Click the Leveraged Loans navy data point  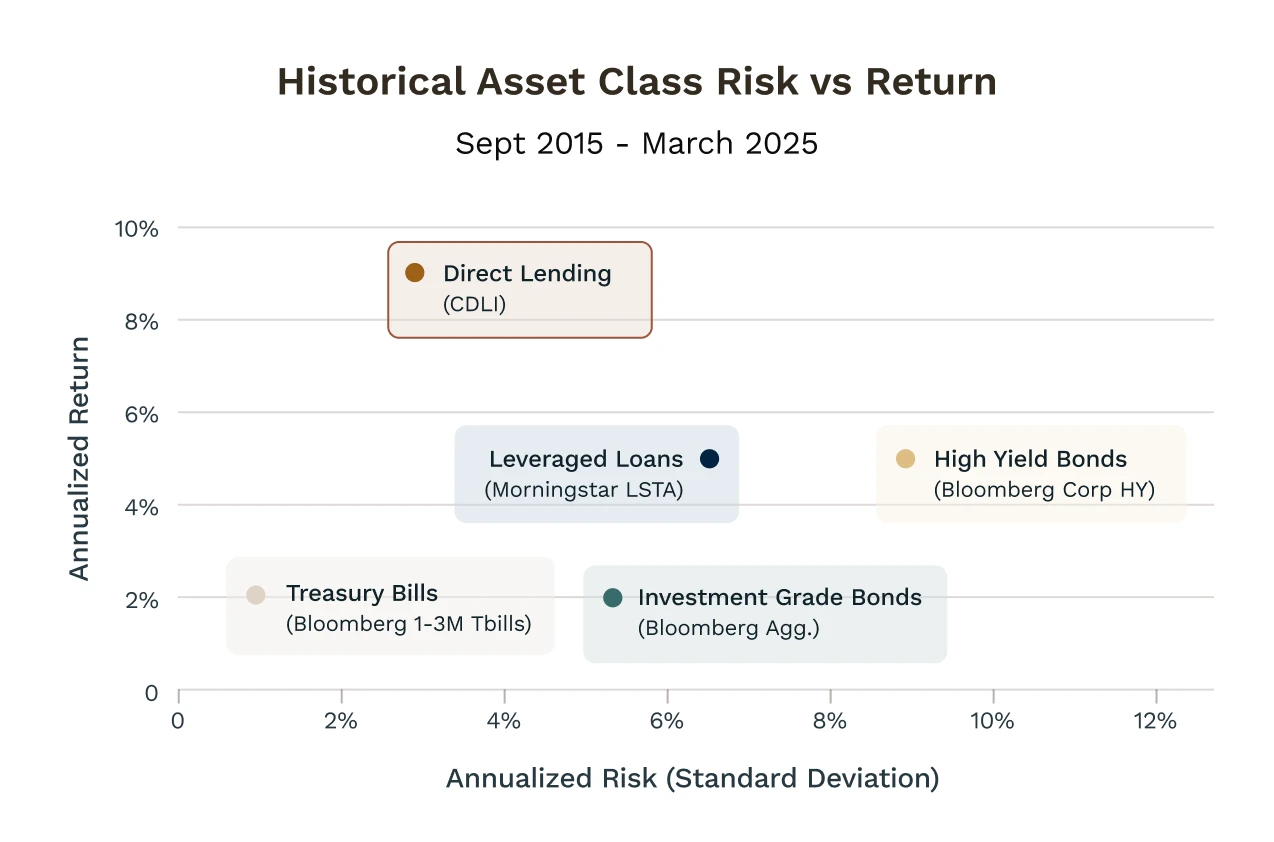(x=709, y=459)
